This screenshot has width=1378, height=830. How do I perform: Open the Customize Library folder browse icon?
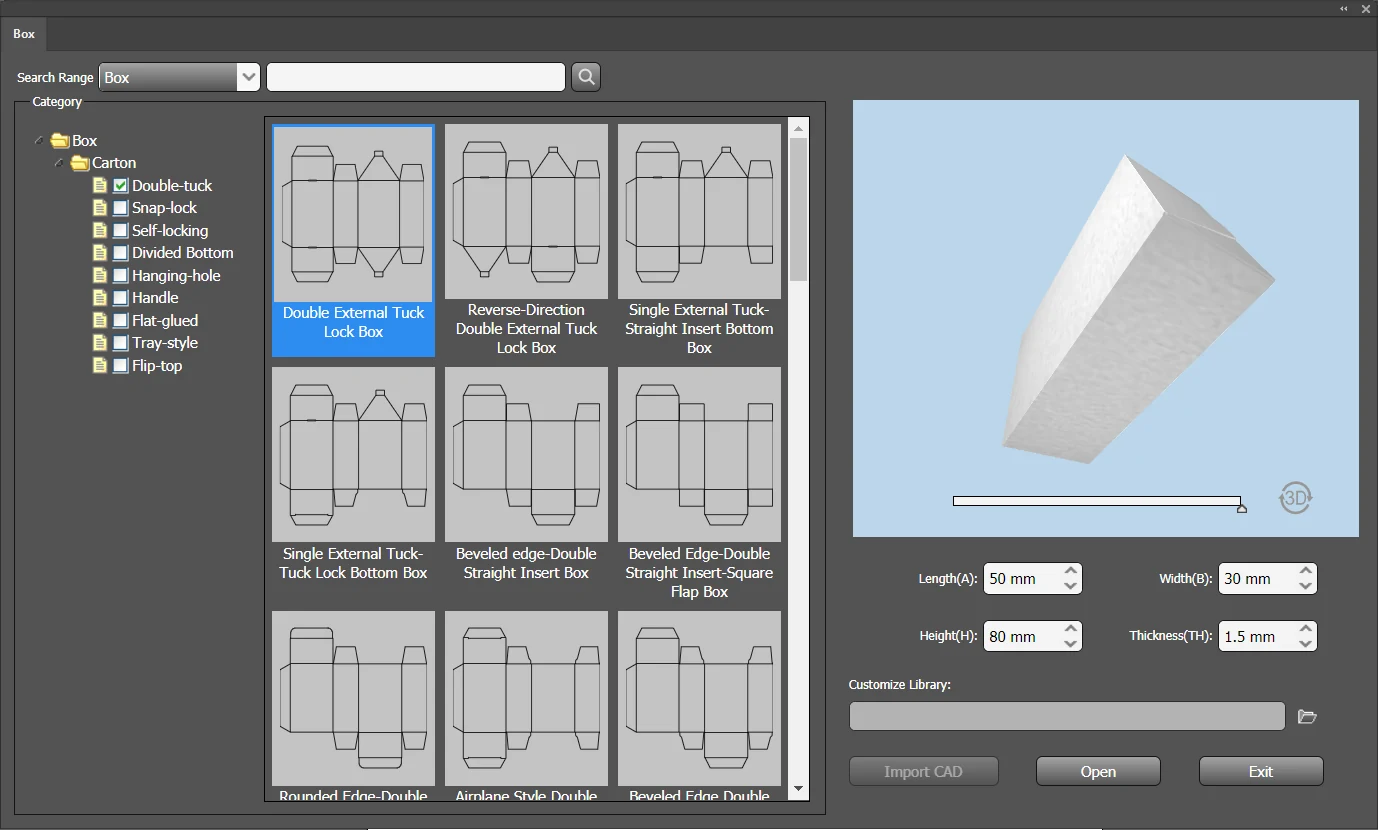[1307, 716]
